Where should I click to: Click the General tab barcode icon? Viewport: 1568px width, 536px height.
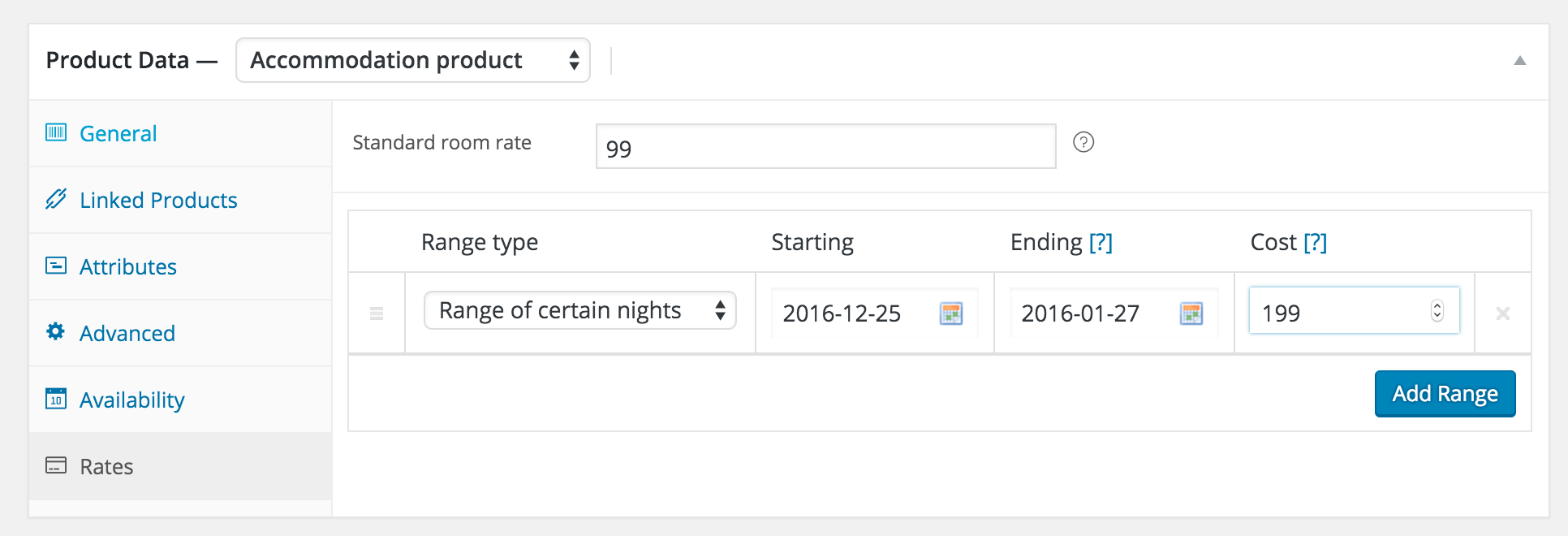(56, 132)
